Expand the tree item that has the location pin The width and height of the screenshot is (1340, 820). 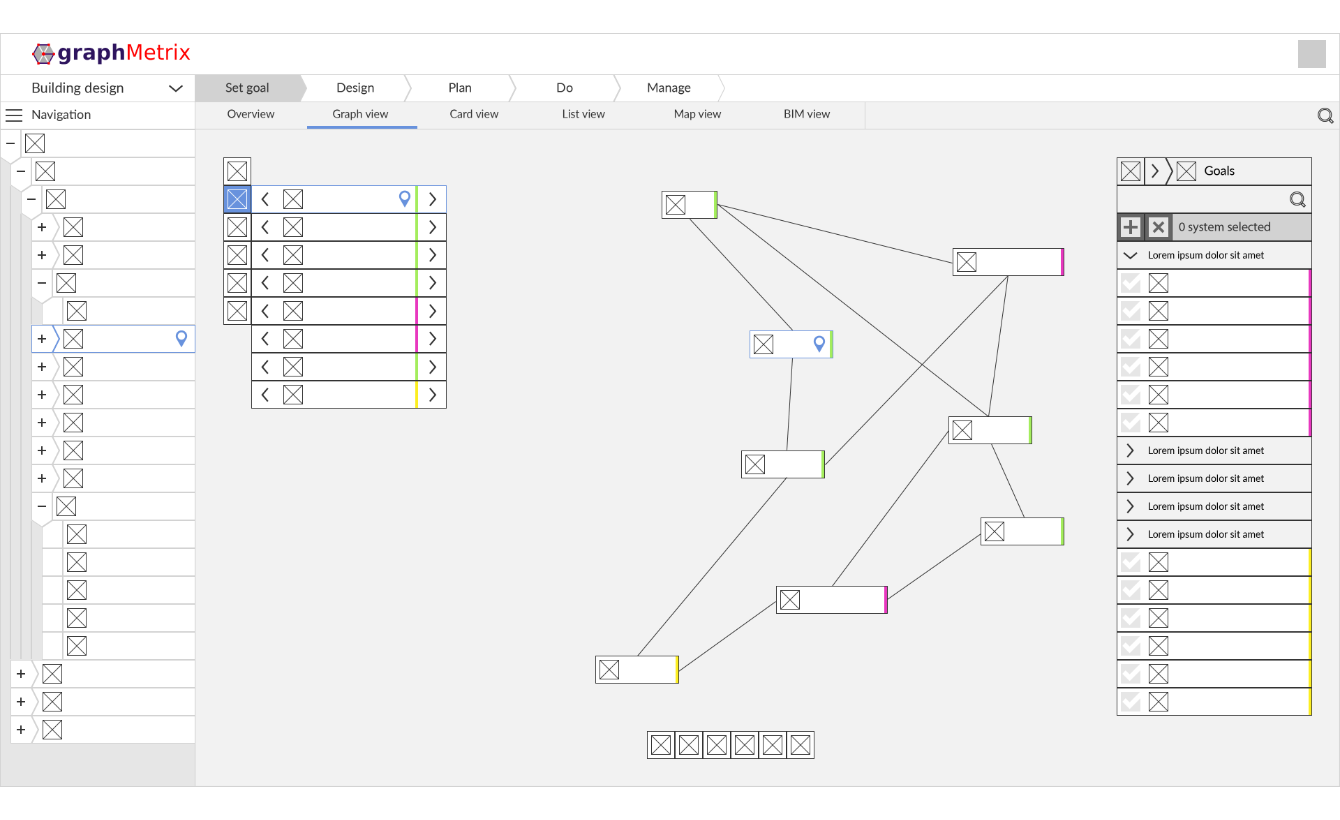(42, 339)
